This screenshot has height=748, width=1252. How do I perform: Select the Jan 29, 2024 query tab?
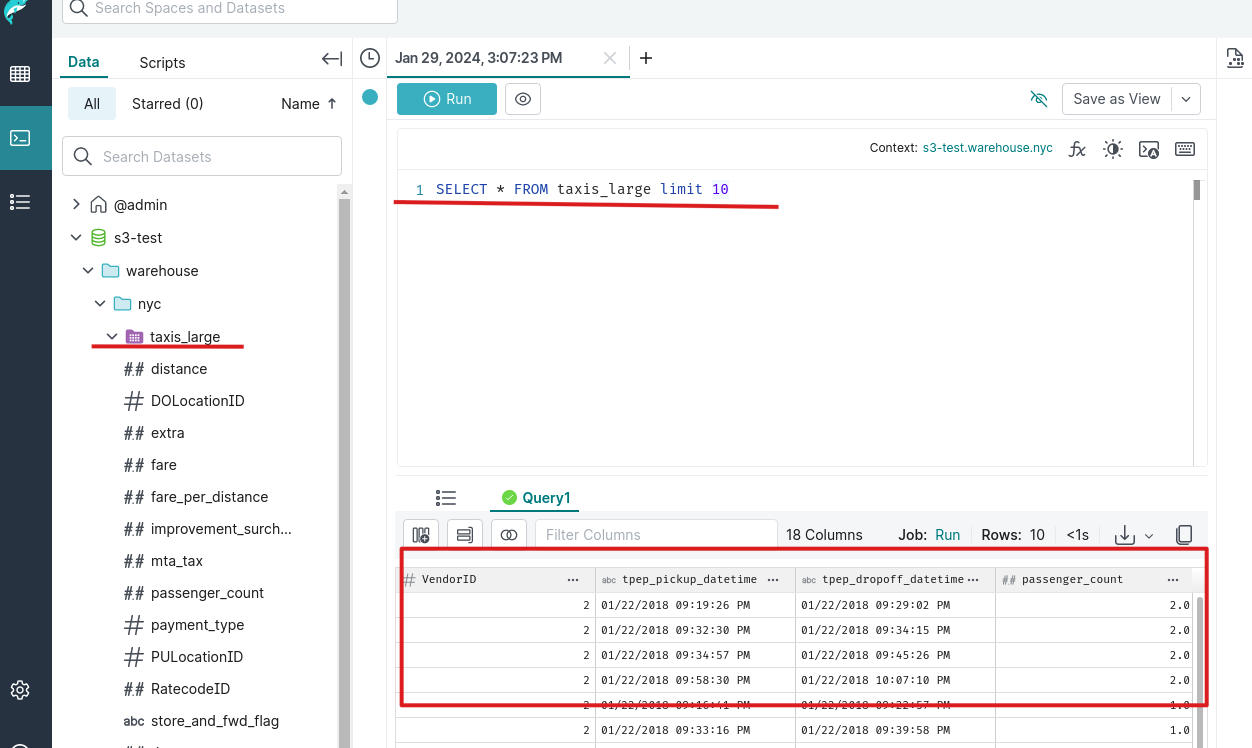478,58
